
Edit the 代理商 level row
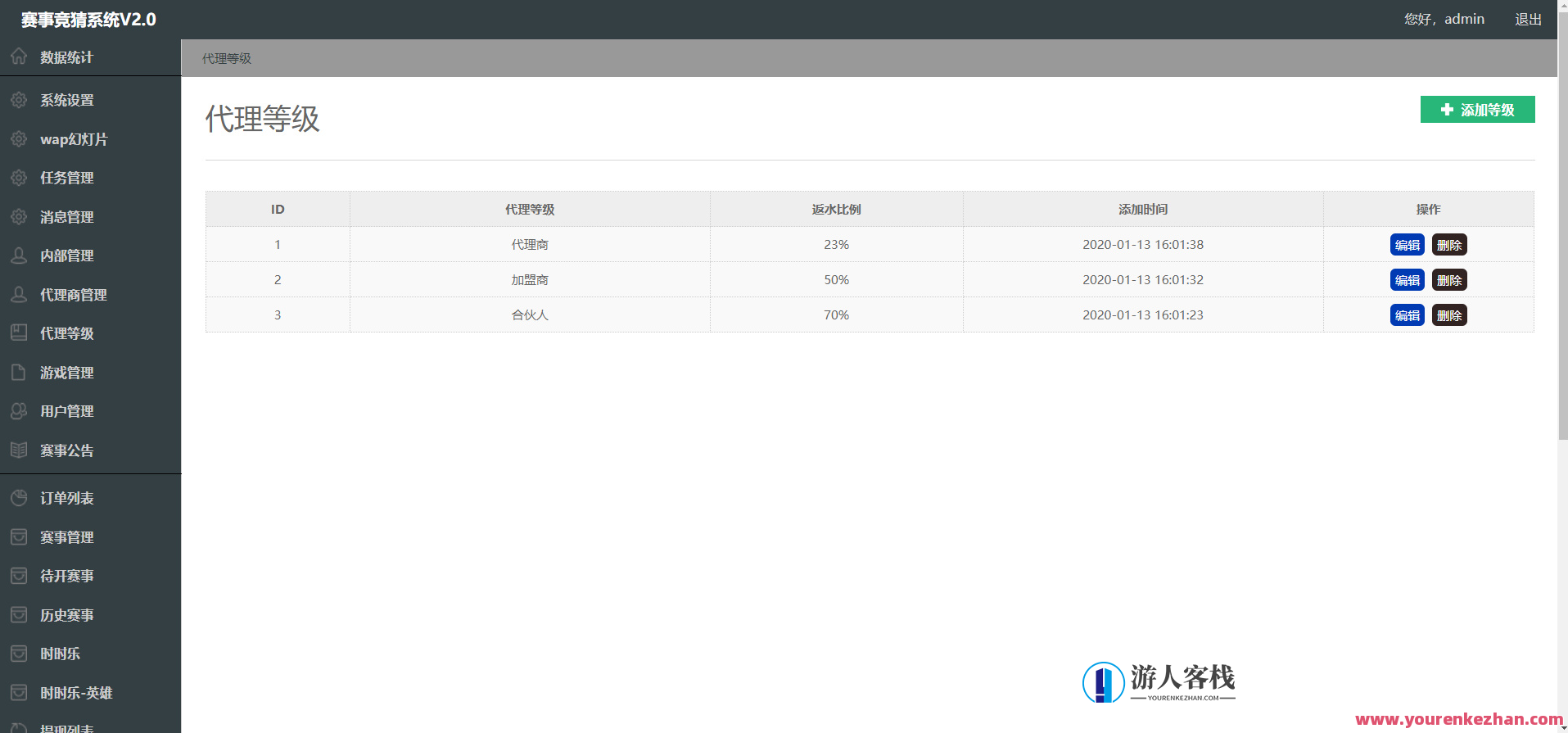1407,245
